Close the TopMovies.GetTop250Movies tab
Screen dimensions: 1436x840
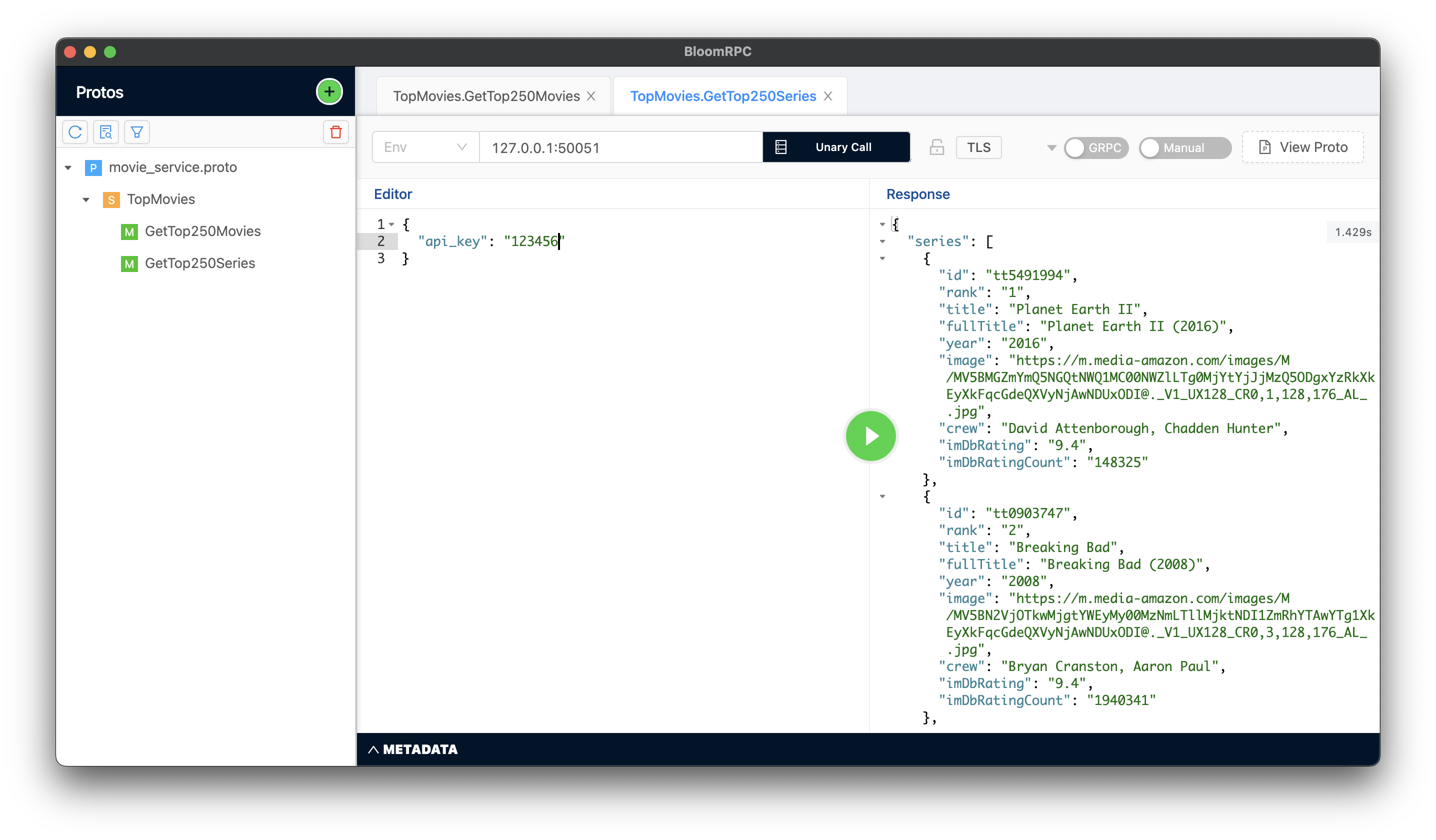pos(591,96)
